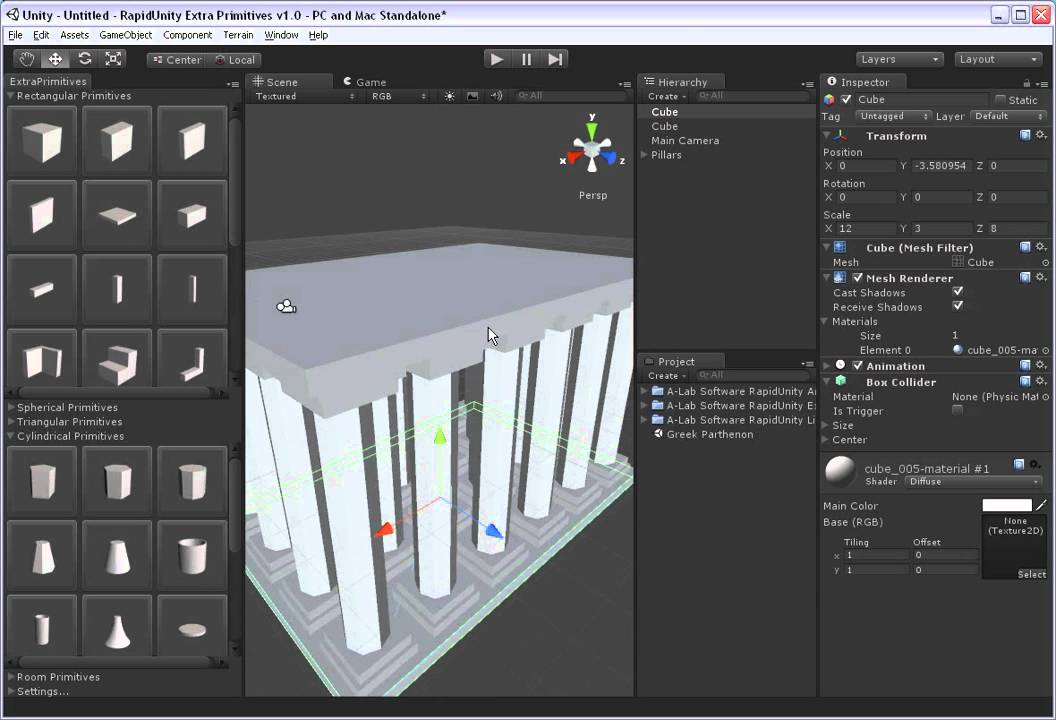This screenshot has height=720, width=1056.
Task: Toggle scene overlay image icon
Action: pos(473,96)
